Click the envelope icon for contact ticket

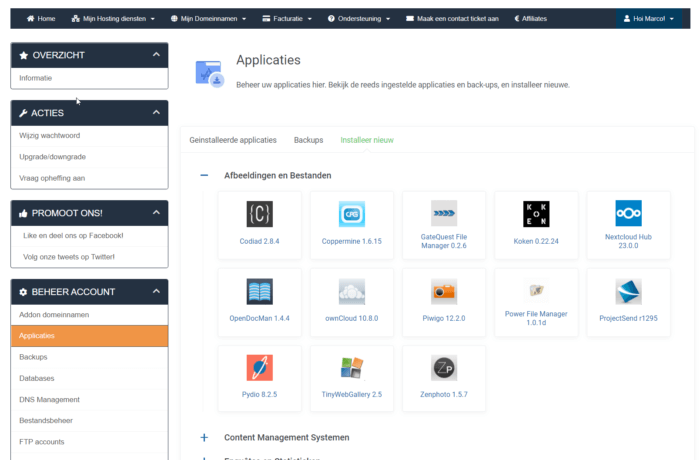tap(410, 18)
